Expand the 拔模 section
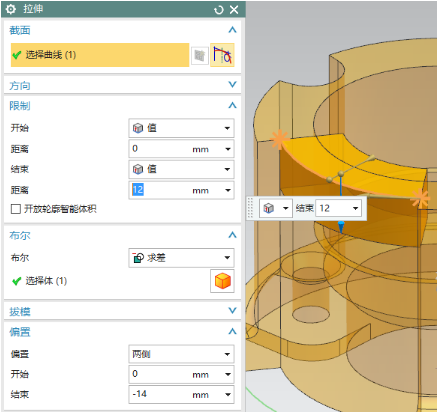437x413 pixels. point(232,311)
